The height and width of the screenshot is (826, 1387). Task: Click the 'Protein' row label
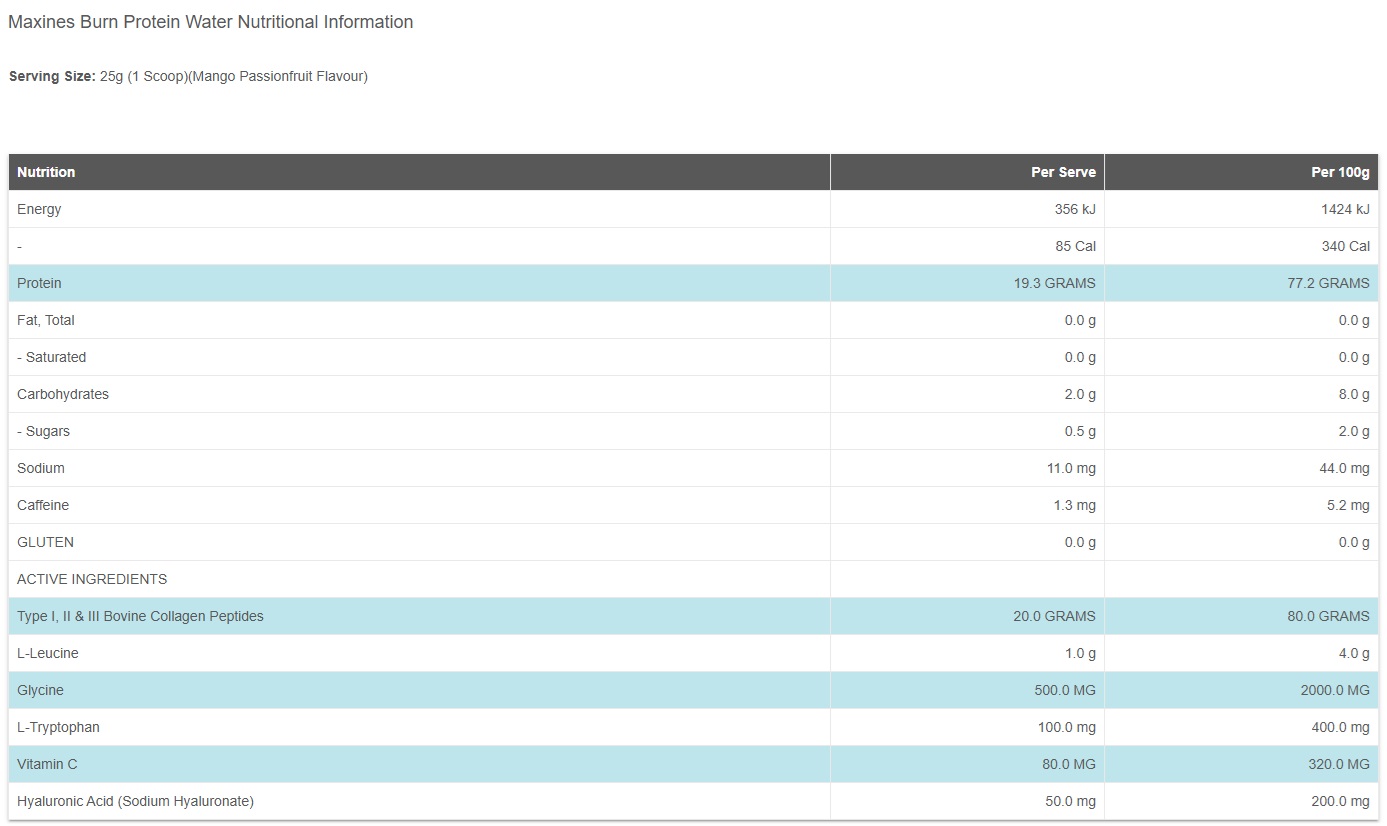(x=39, y=283)
